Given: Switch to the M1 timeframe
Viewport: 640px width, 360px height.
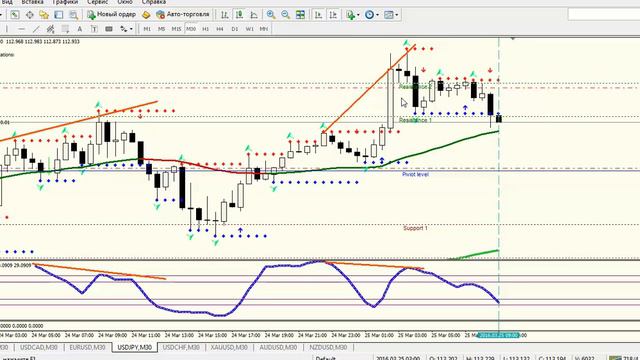Looking at the screenshot, I should pos(147,29).
